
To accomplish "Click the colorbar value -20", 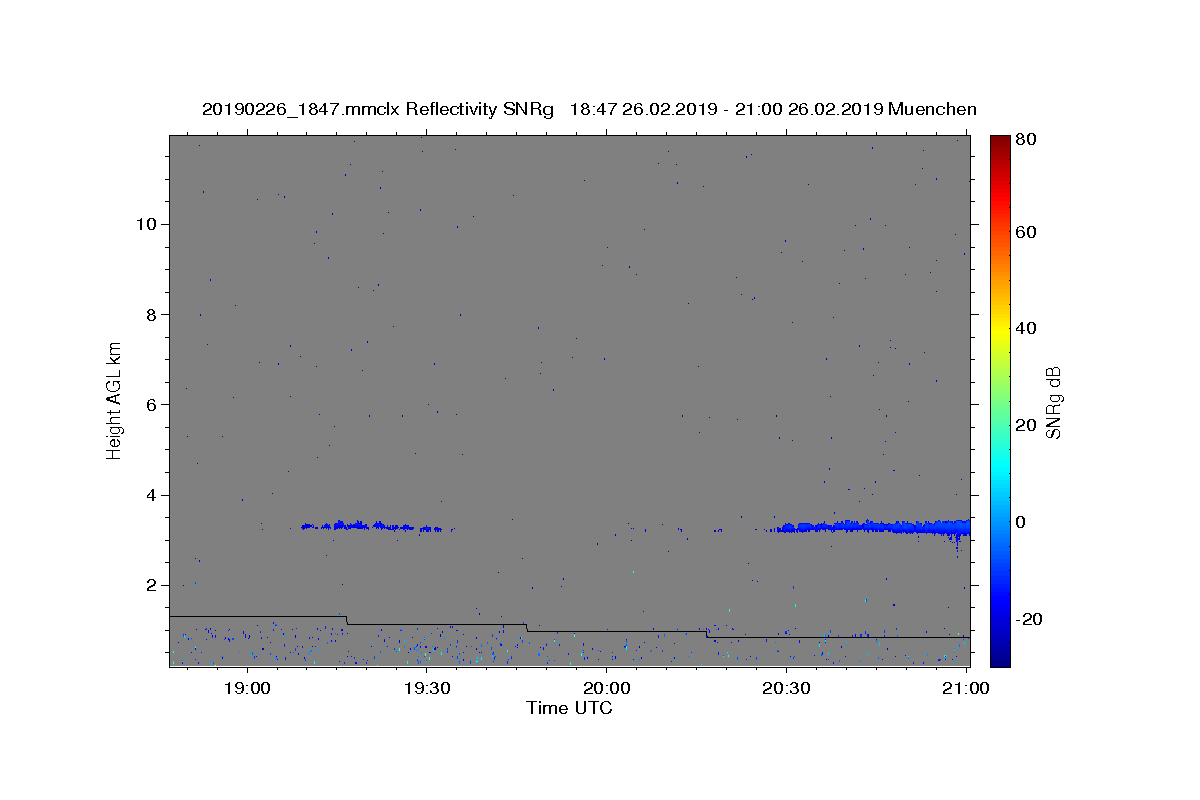I will point(1027,619).
